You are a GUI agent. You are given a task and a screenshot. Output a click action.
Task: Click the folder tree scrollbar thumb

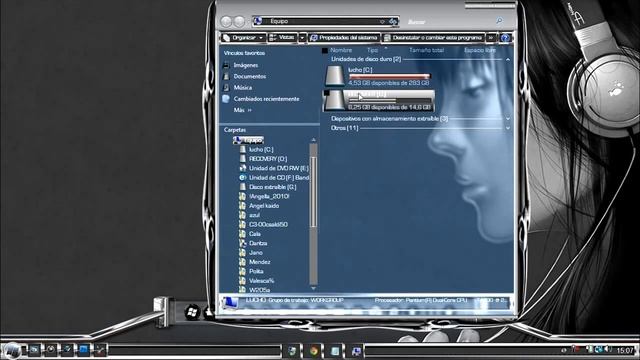pos(313,191)
